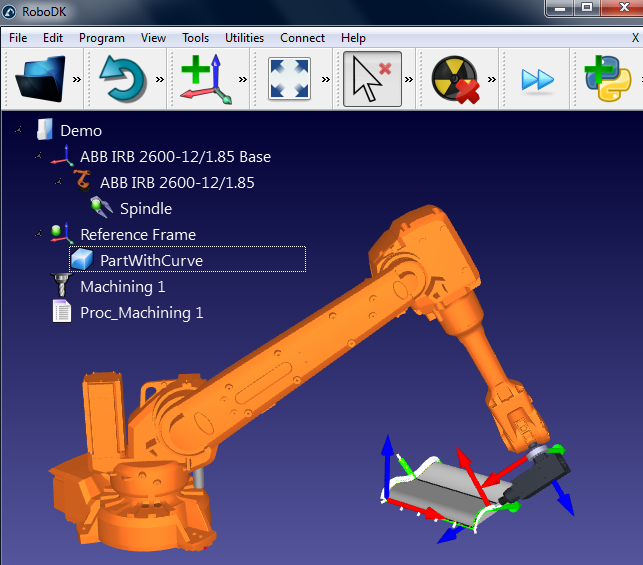Select the Reference Frame tree item

click(x=138, y=235)
